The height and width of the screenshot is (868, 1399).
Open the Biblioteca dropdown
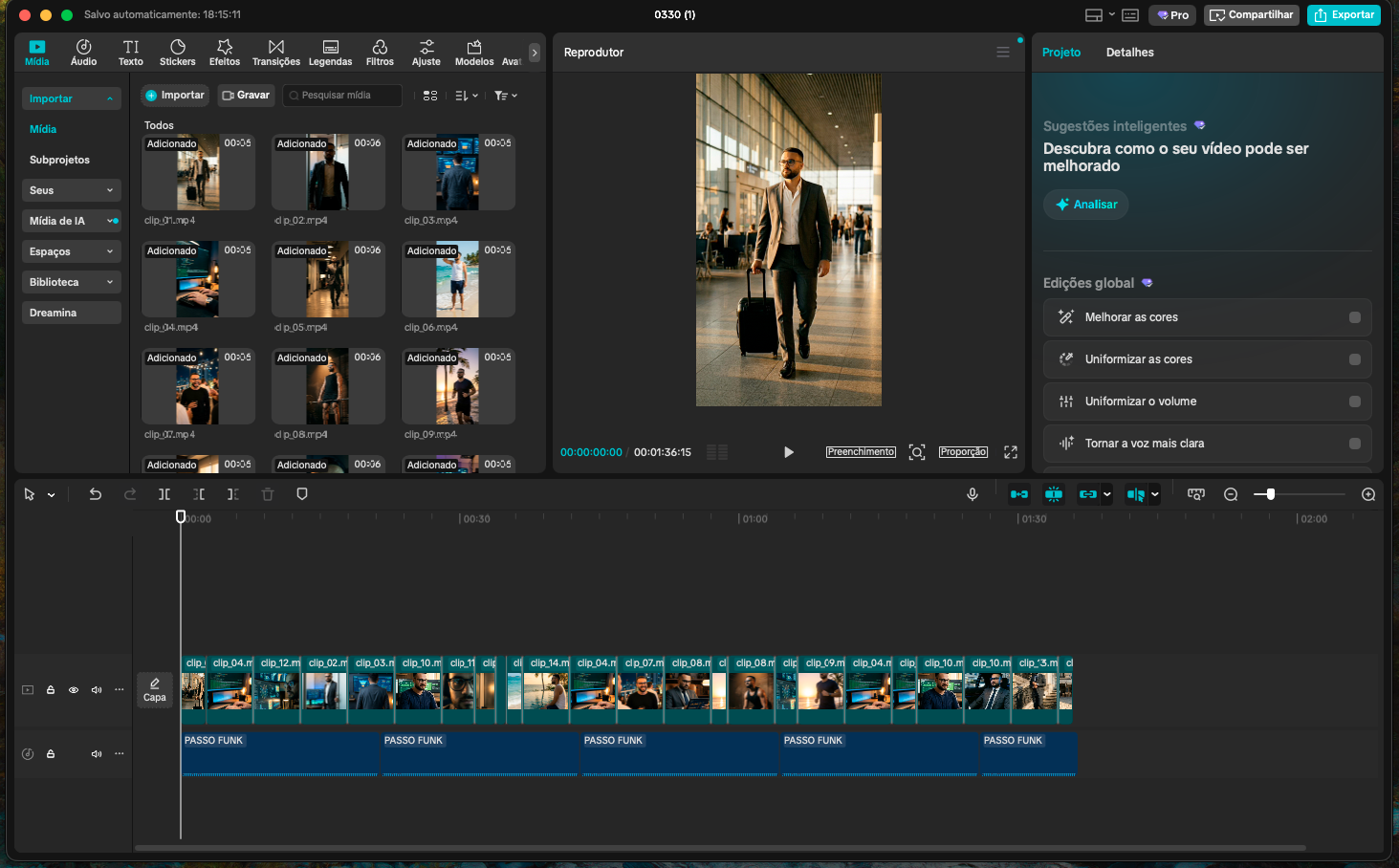(x=71, y=281)
